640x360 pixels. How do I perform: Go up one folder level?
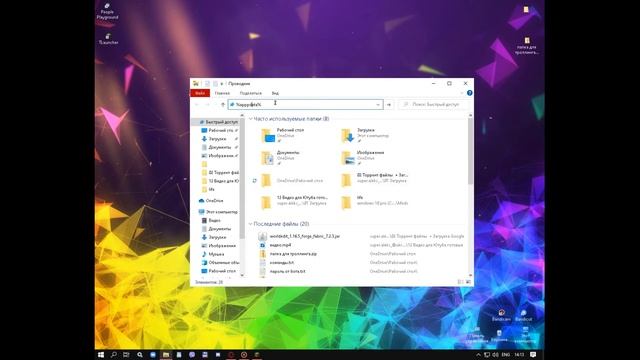coord(222,104)
